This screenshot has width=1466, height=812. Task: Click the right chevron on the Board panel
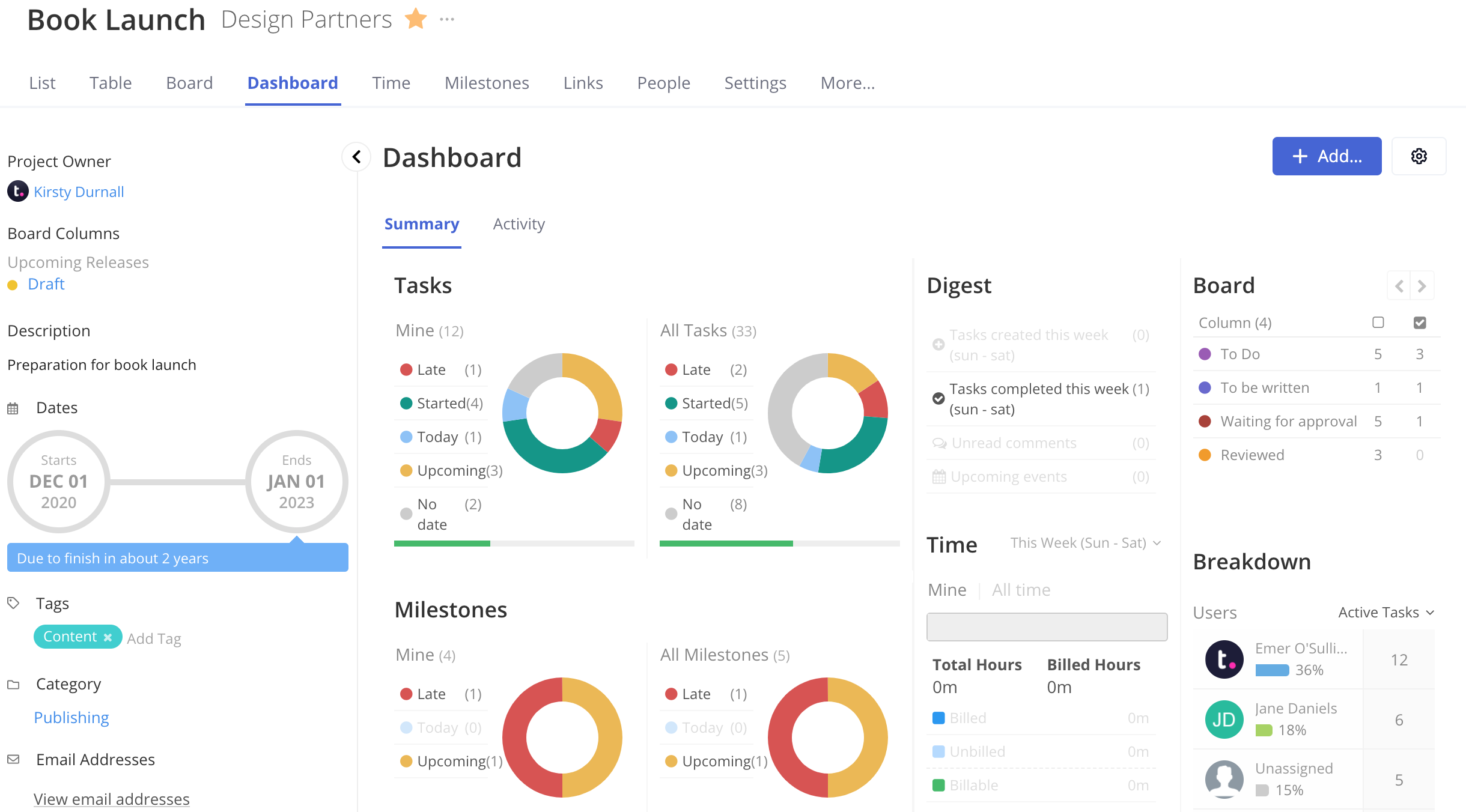(x=1422, y=285)
